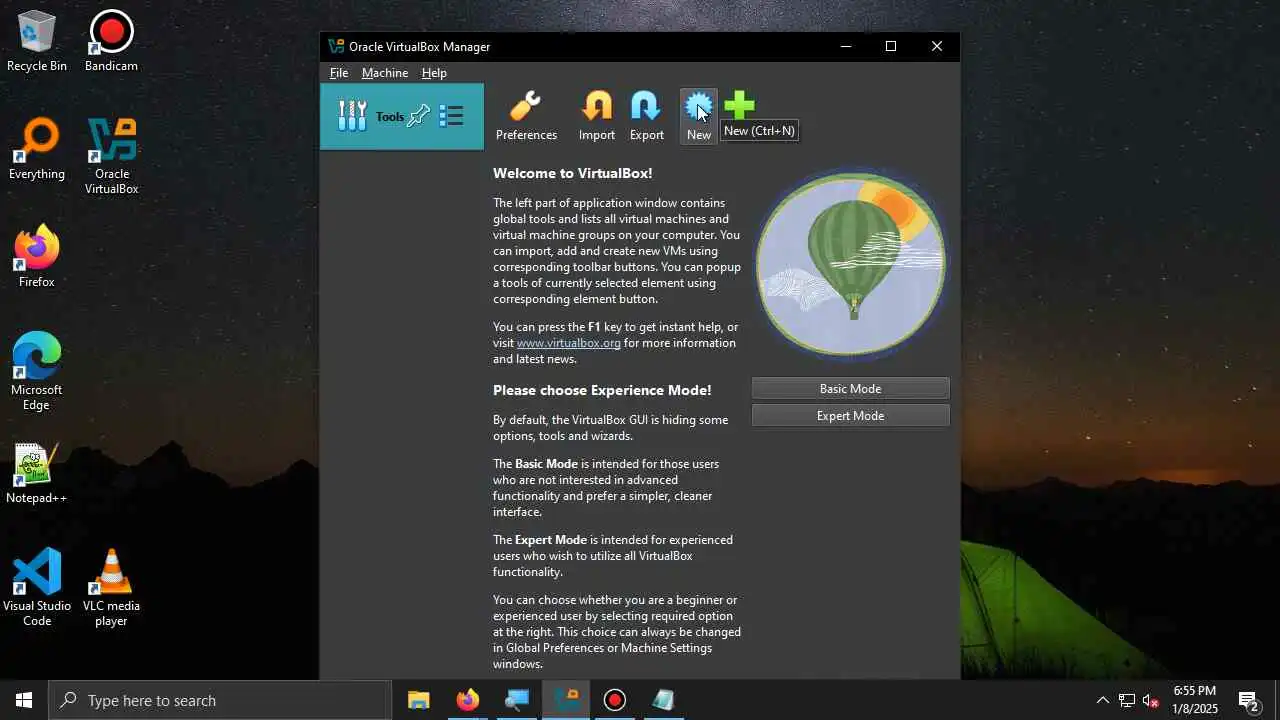
Task: Click the hot air balloon illustration
Action: pyautogui.click(x=850, y=264)
